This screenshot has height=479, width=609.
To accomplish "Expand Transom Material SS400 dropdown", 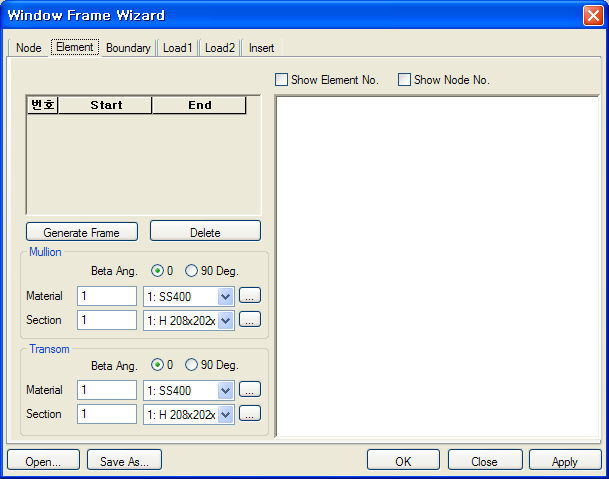I will click(225, 391).
